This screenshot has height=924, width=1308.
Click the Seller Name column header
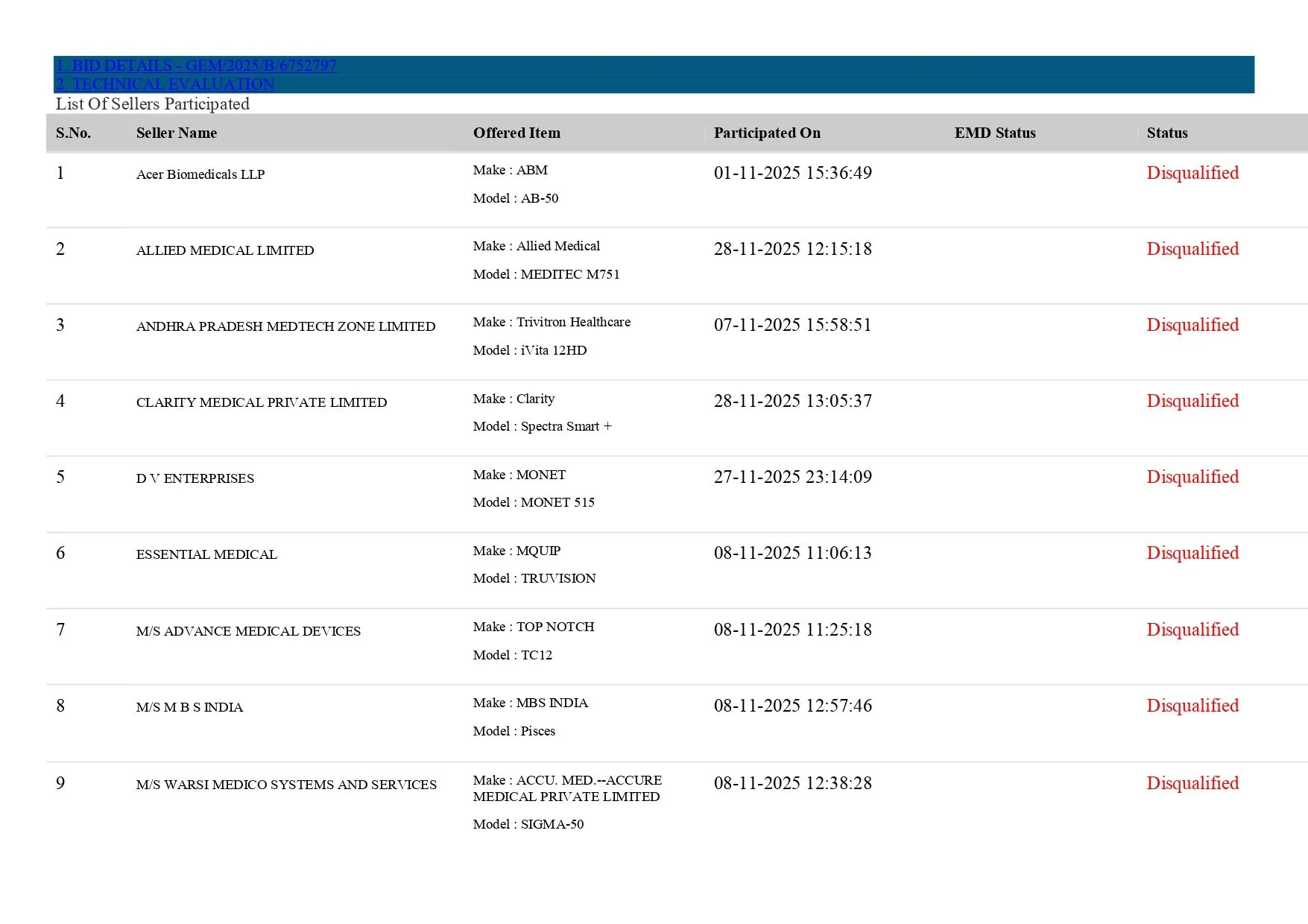pos(177,133)
